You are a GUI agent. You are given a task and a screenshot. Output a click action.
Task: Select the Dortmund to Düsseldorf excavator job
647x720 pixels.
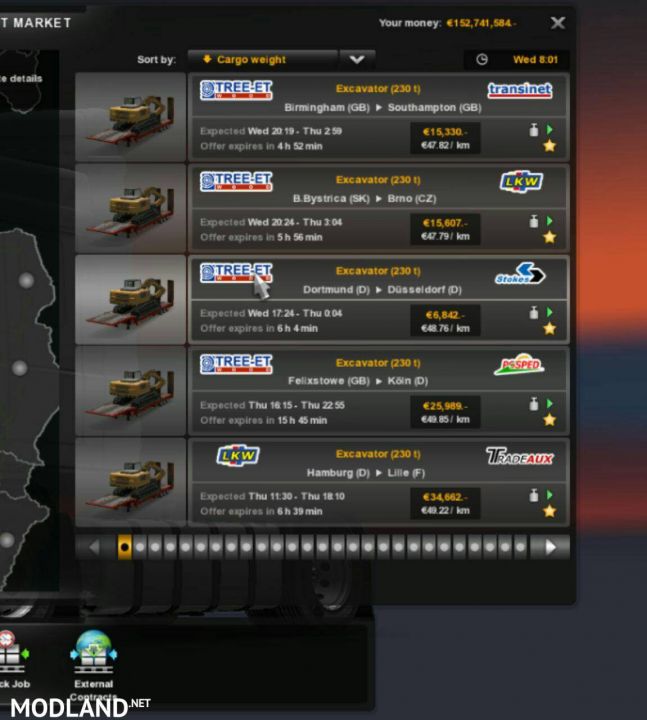click(x=379, y=299)
